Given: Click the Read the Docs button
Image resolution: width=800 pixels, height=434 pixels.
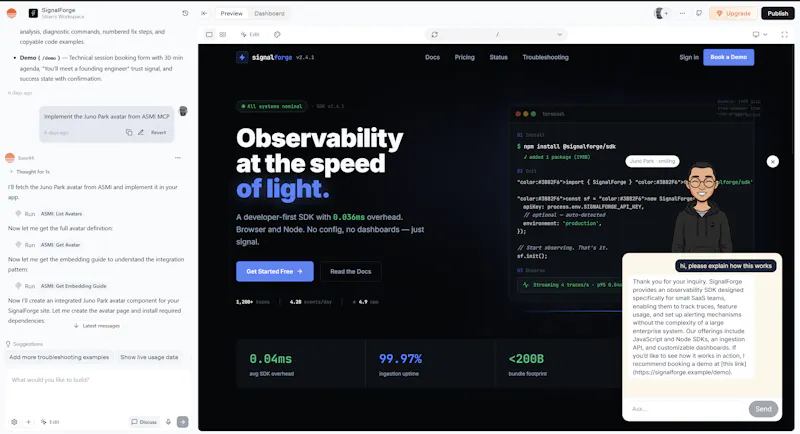Looking at the screenshot, I should 351,271.
